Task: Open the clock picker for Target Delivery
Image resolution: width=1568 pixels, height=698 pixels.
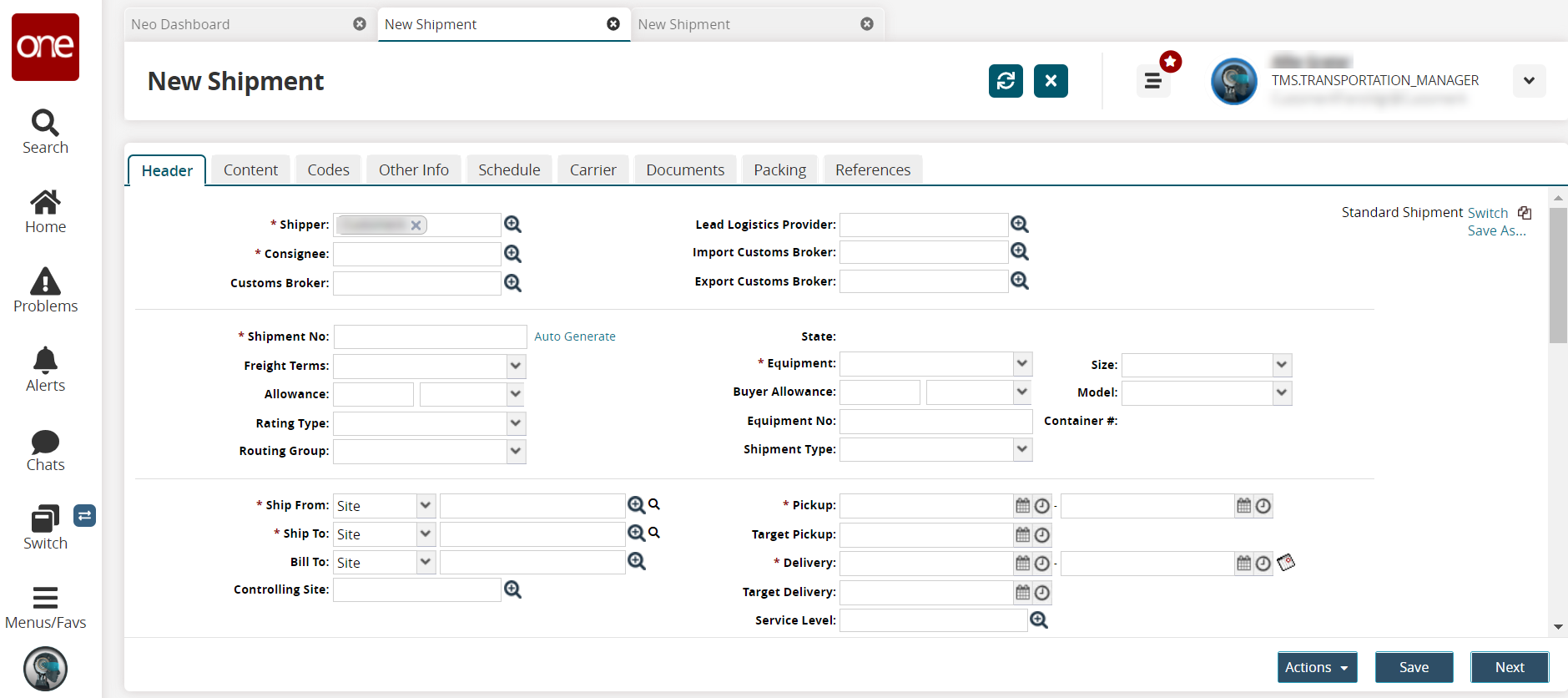Action: pyautogui.click(x=1042, y=593)
